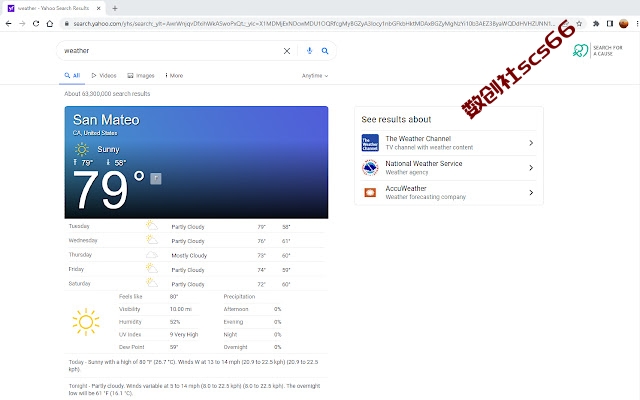Start voice search with the microphone icon
This screenshot has height=400, width=640.
[309, 50]
